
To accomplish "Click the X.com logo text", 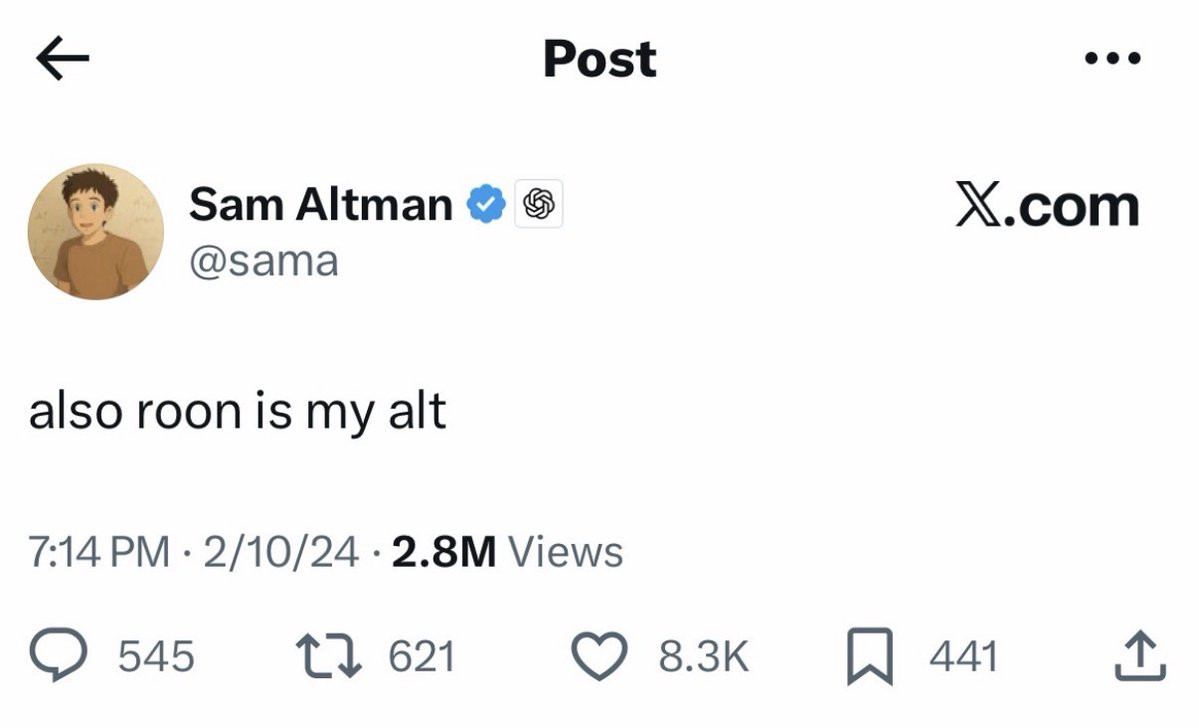I will click(1046, 205).
